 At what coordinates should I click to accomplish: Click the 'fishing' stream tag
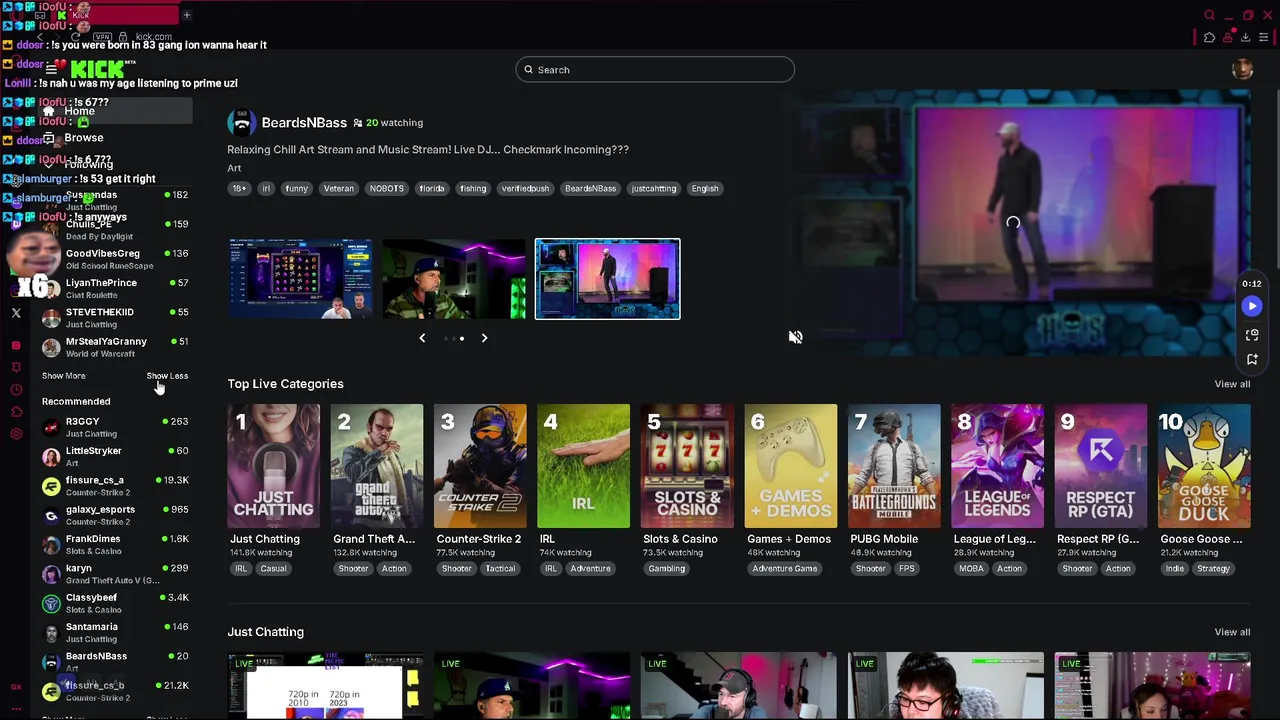pyautogui.click(x=473, y=188)
